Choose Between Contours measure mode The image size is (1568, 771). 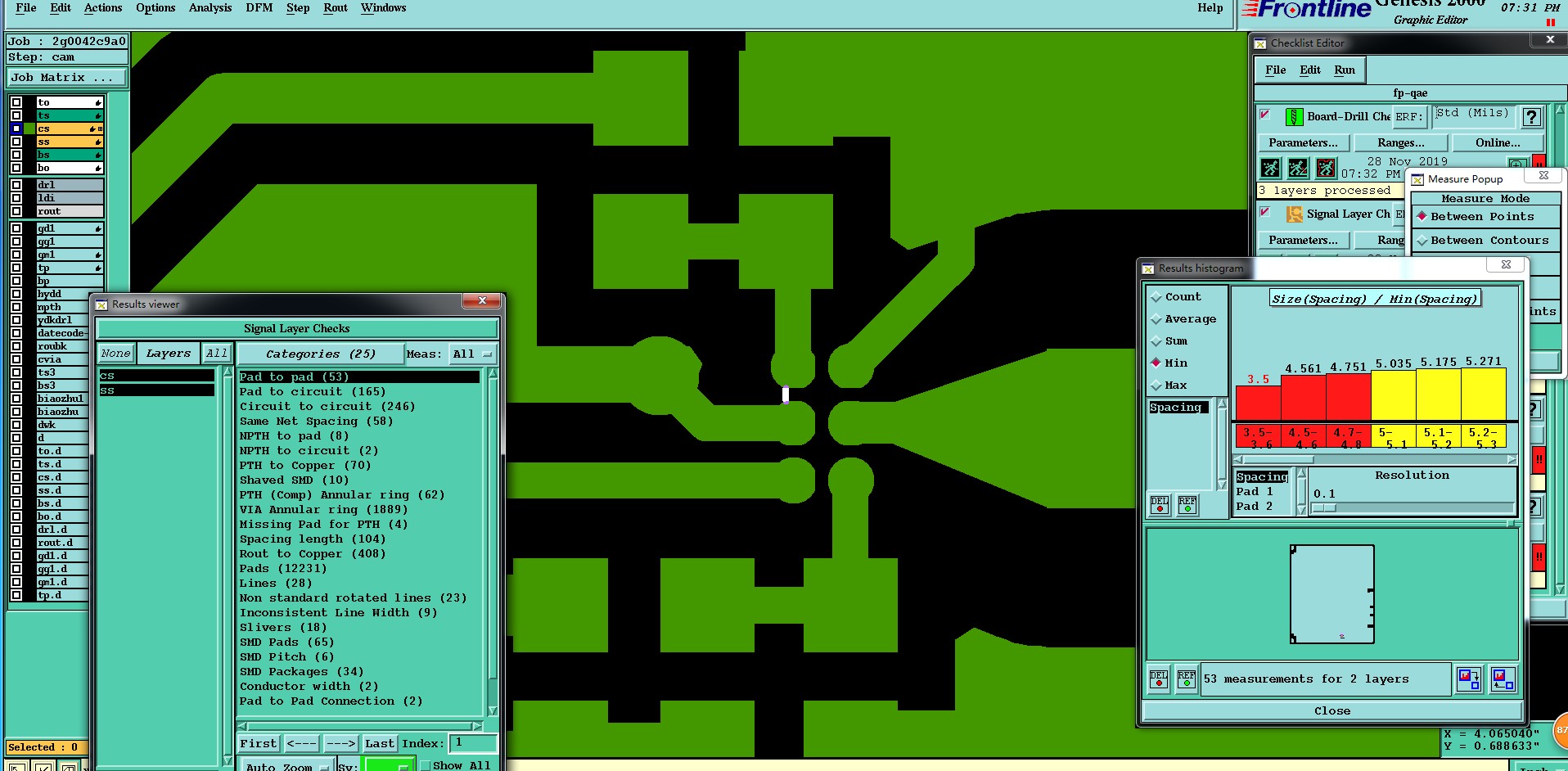[1485, 241]
